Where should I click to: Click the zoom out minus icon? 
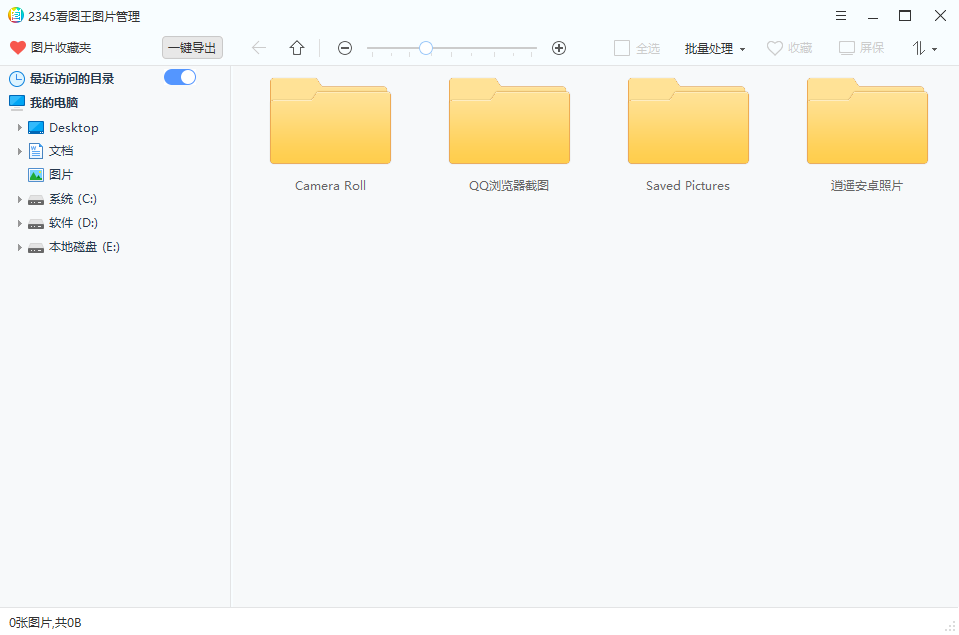coord(345,48)
